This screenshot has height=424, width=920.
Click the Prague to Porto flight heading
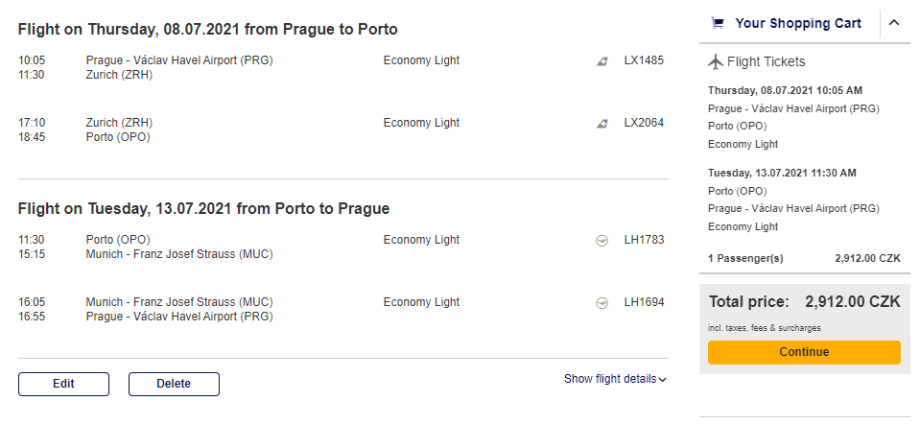[208, 29]
